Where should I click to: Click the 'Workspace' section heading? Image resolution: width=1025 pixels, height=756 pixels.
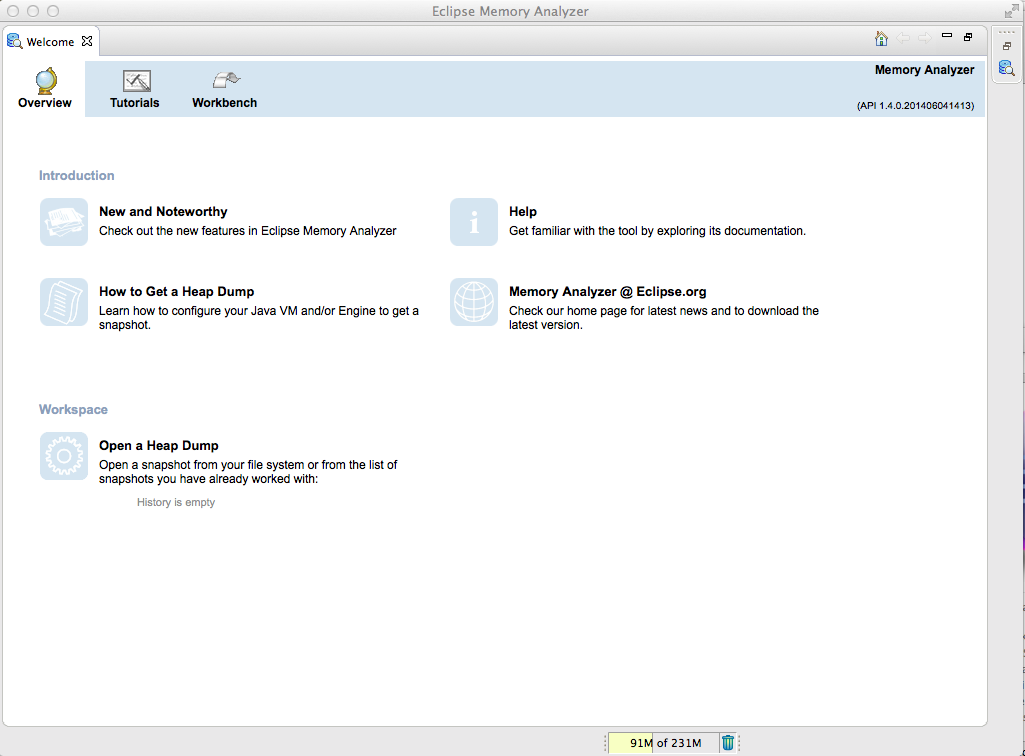tap(73, 409)
